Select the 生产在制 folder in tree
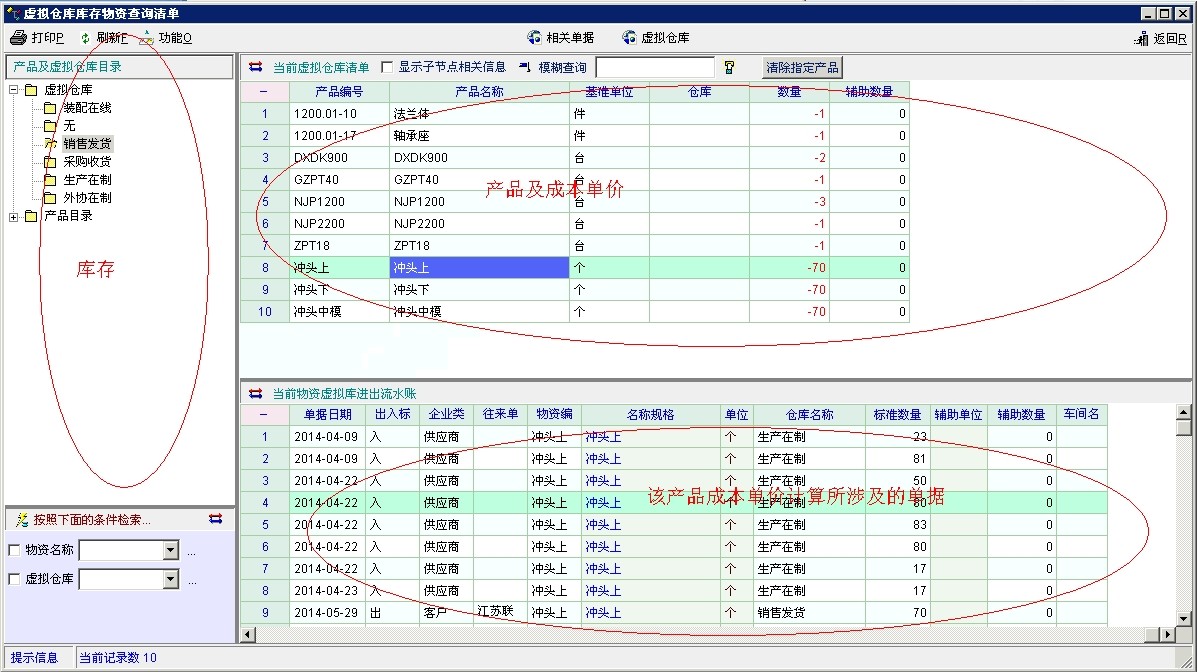Viewport: 1197px width, 672px height. coord(86,180)
